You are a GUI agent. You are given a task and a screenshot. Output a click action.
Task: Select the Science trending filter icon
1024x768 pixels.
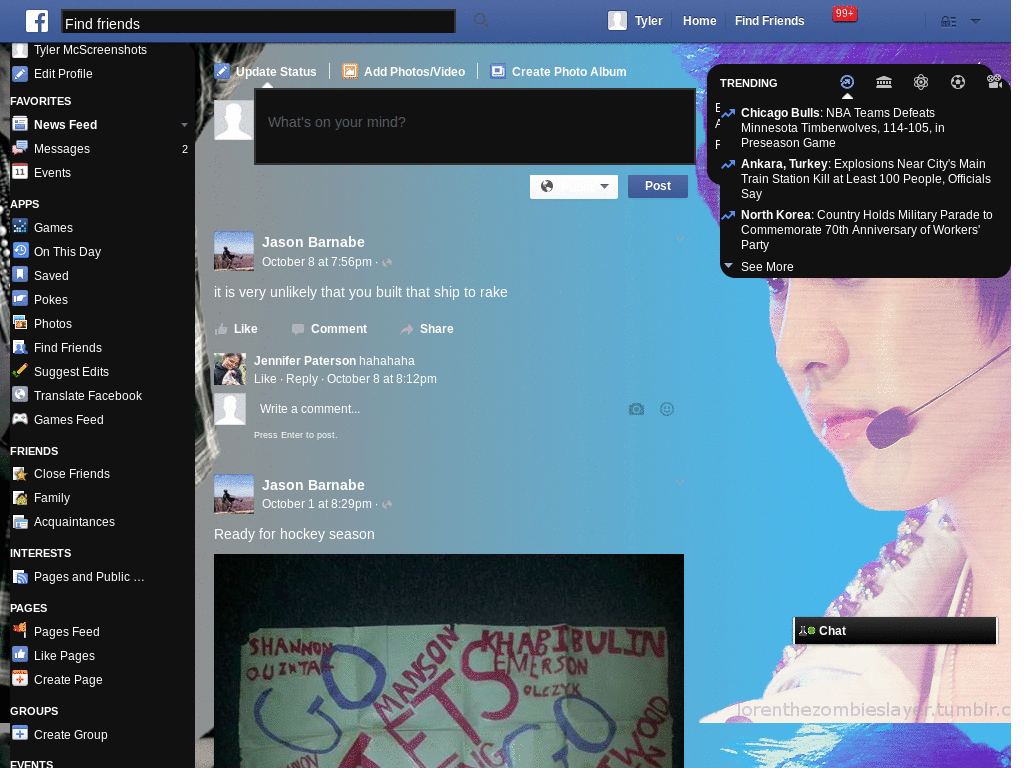pyautogui.click(x=921, y=82)
